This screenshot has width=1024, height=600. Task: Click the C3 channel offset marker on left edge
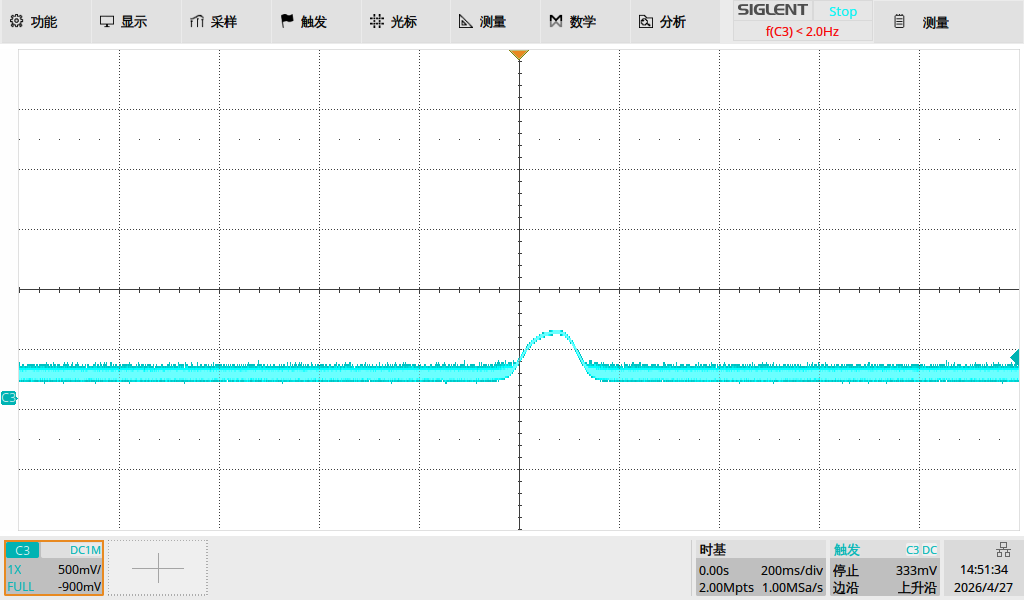pyautogui.click(x=8, y=397)
